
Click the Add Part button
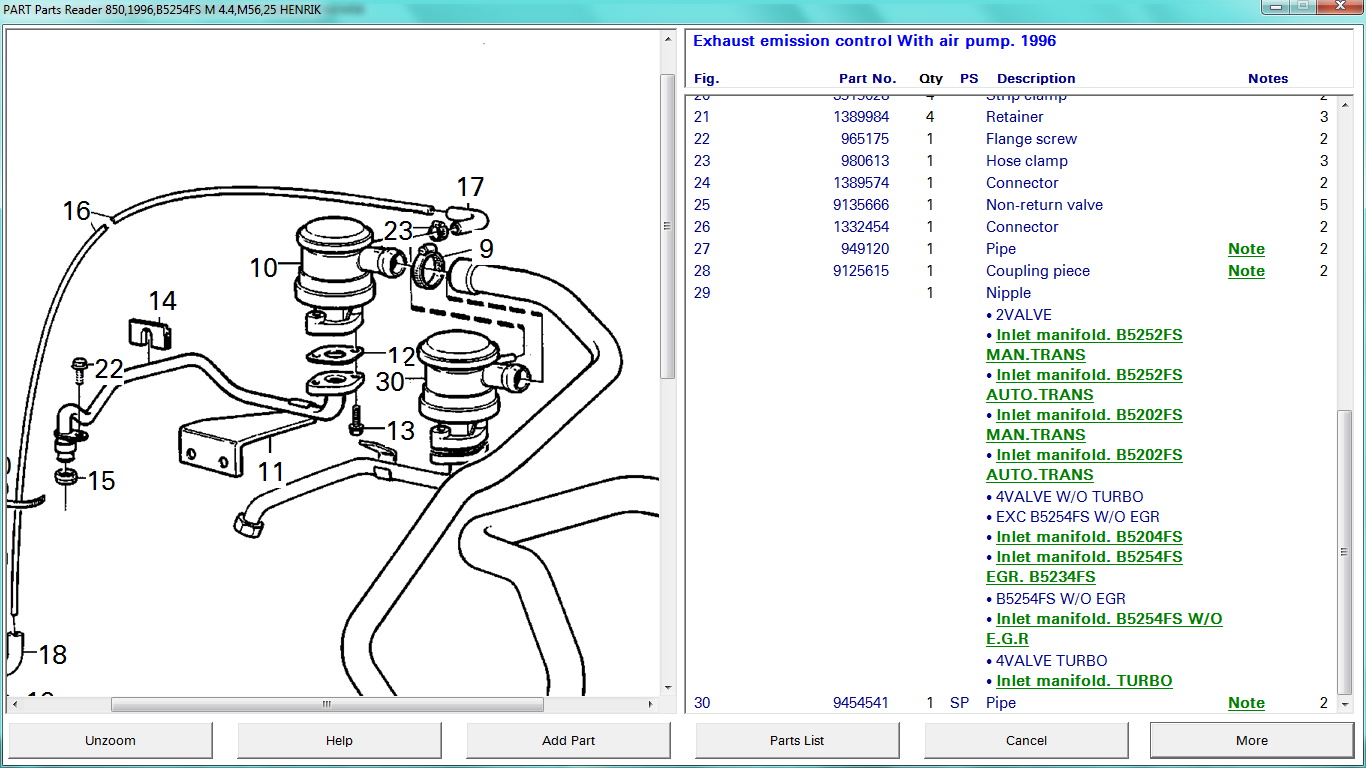pyautogui.click(x=568, y=741)
